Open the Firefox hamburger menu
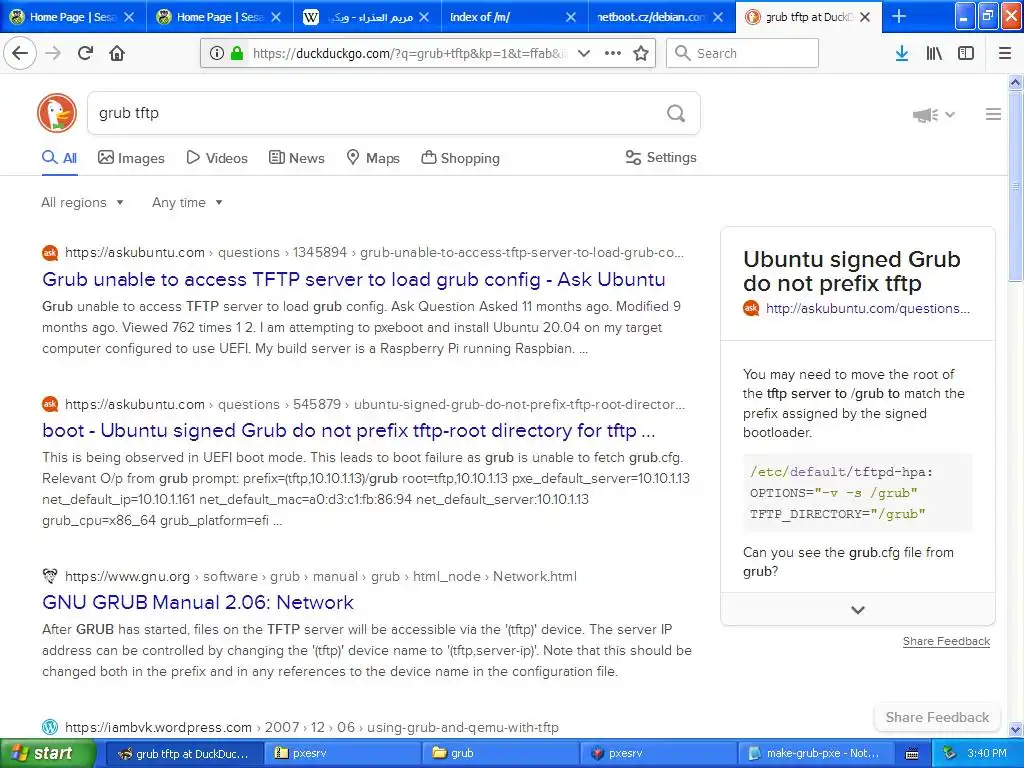 [1004, 53]
